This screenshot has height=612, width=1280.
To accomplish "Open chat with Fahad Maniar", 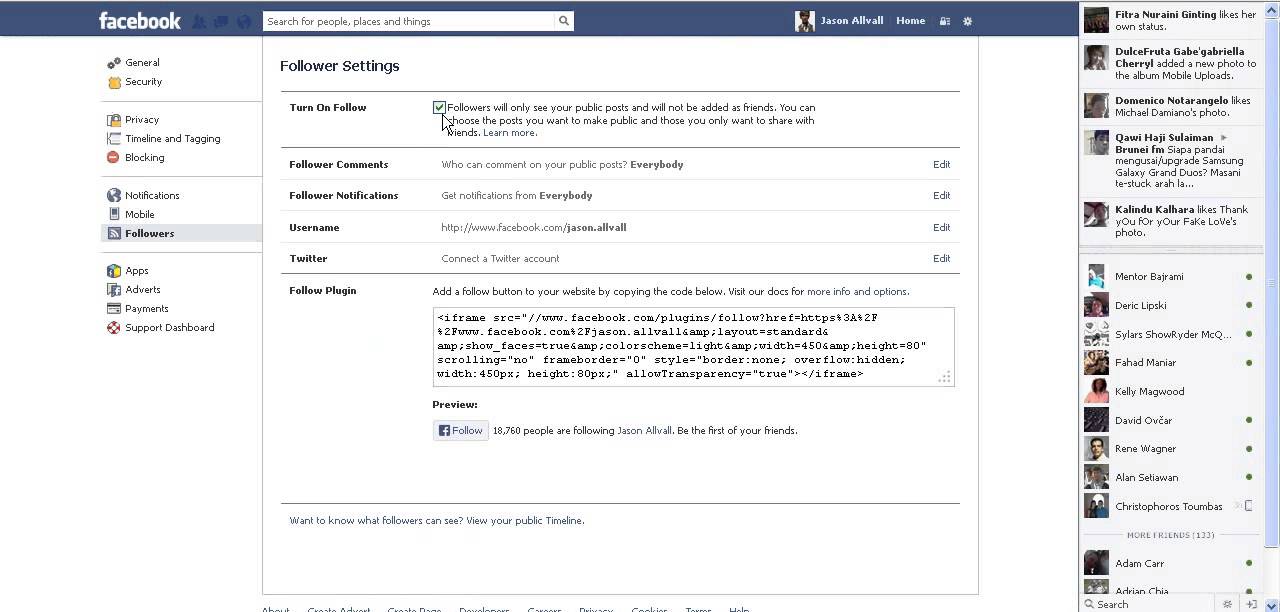I will (x=1168, y=362).
